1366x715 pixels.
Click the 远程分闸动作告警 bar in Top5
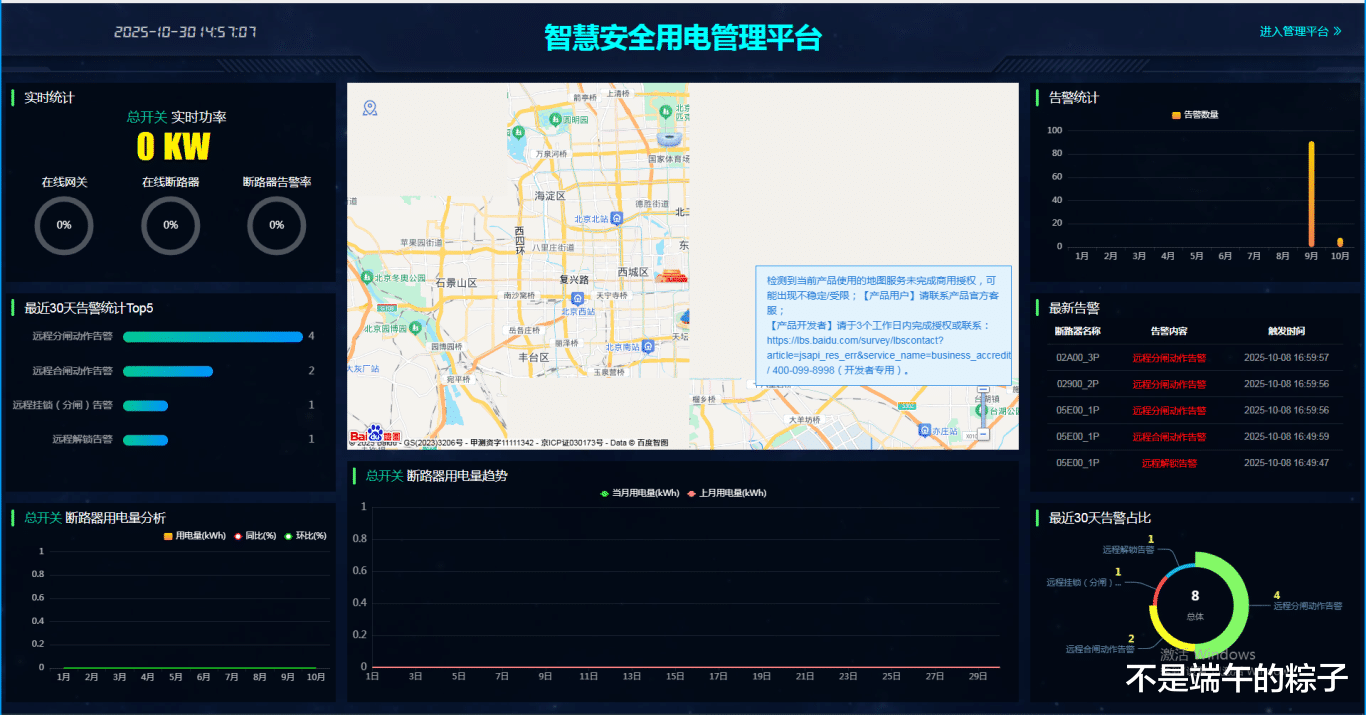click(x=213, y=337)
